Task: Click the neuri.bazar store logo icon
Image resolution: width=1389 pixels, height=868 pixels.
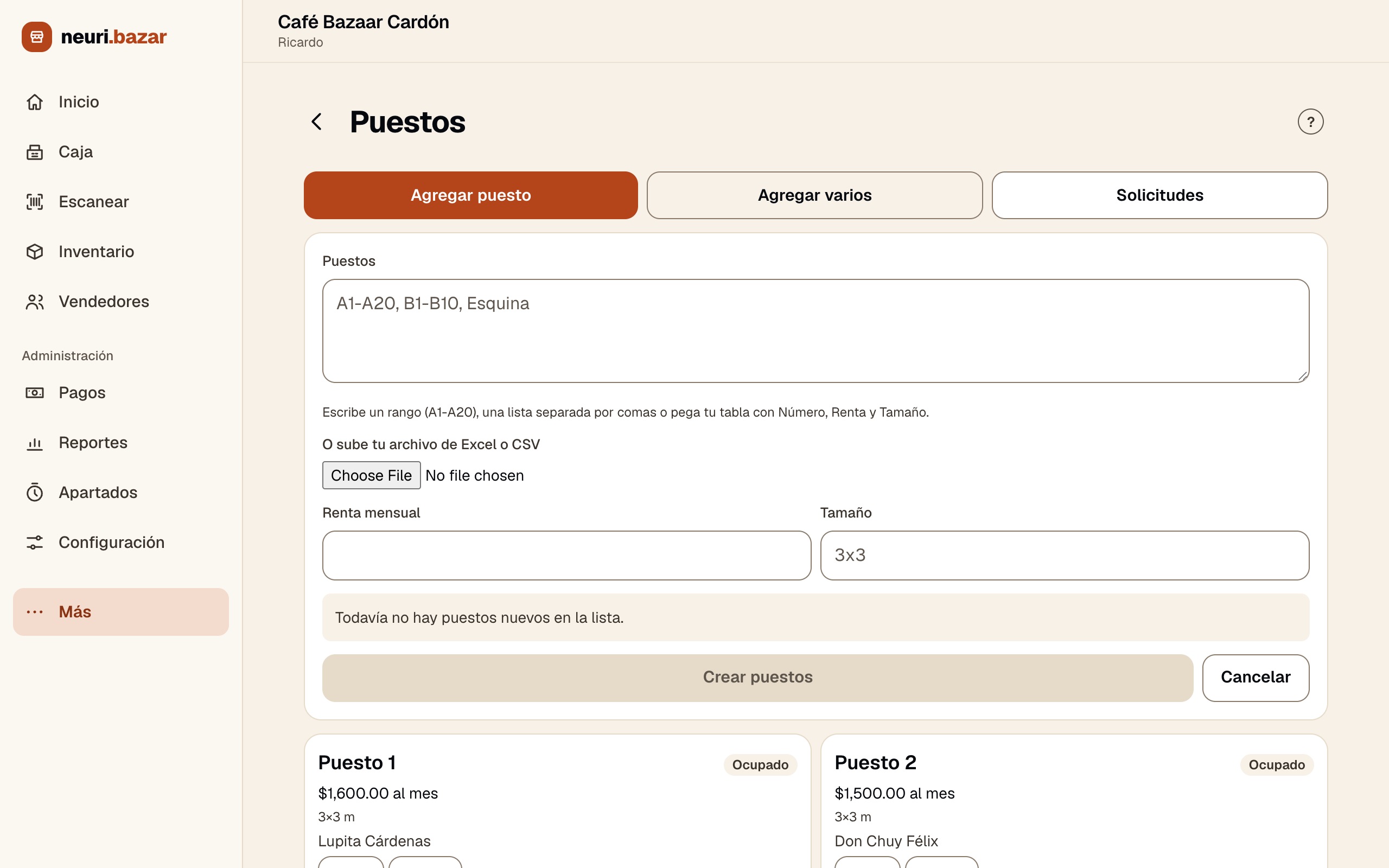Action: 37,37
